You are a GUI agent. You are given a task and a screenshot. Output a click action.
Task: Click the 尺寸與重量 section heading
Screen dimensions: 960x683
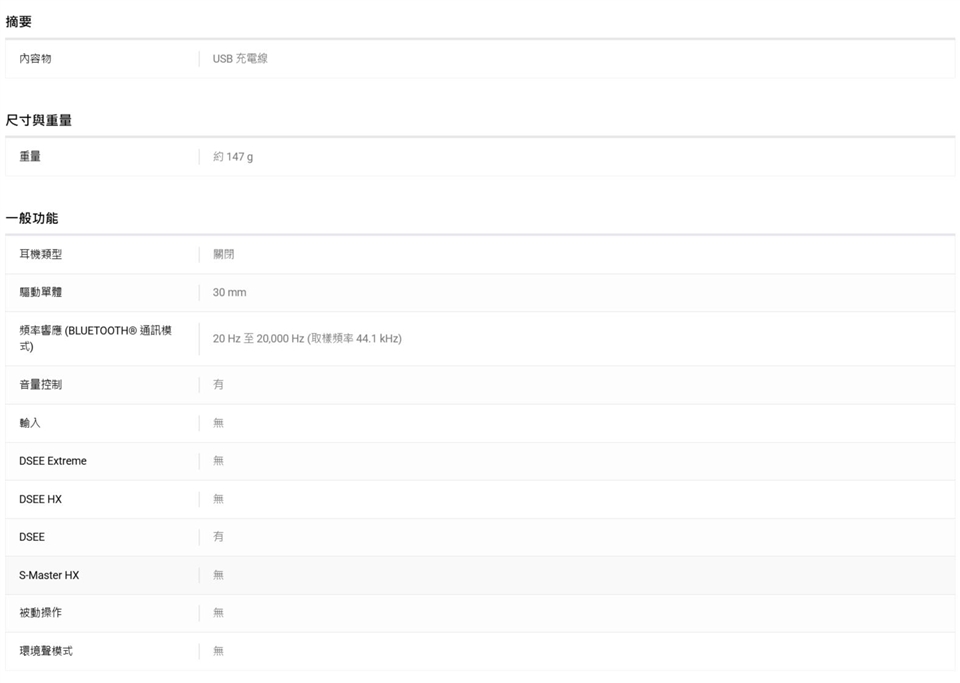click(39, 120)
